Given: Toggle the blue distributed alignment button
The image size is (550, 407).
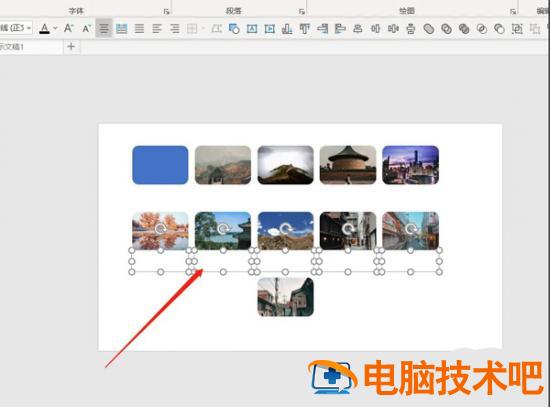Looking at the screenshot, I should (121, 28).
